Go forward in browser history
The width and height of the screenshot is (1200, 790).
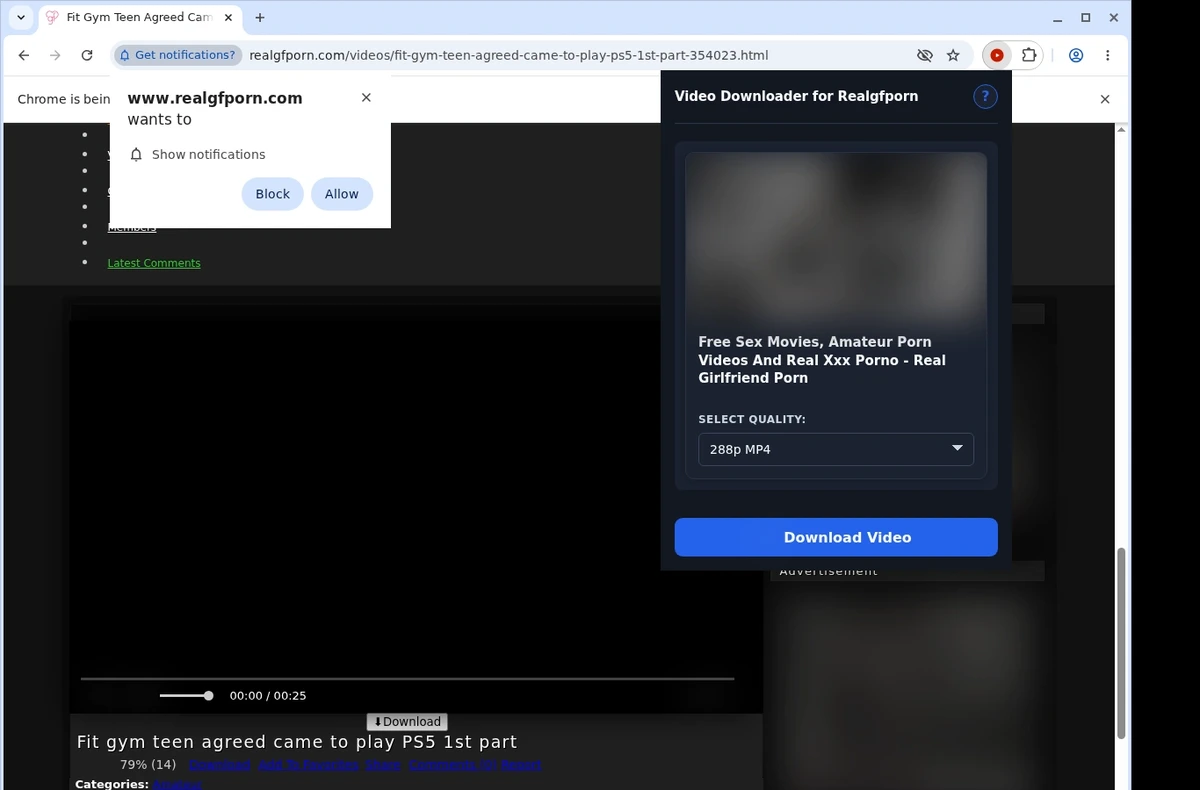coord(55,55)
